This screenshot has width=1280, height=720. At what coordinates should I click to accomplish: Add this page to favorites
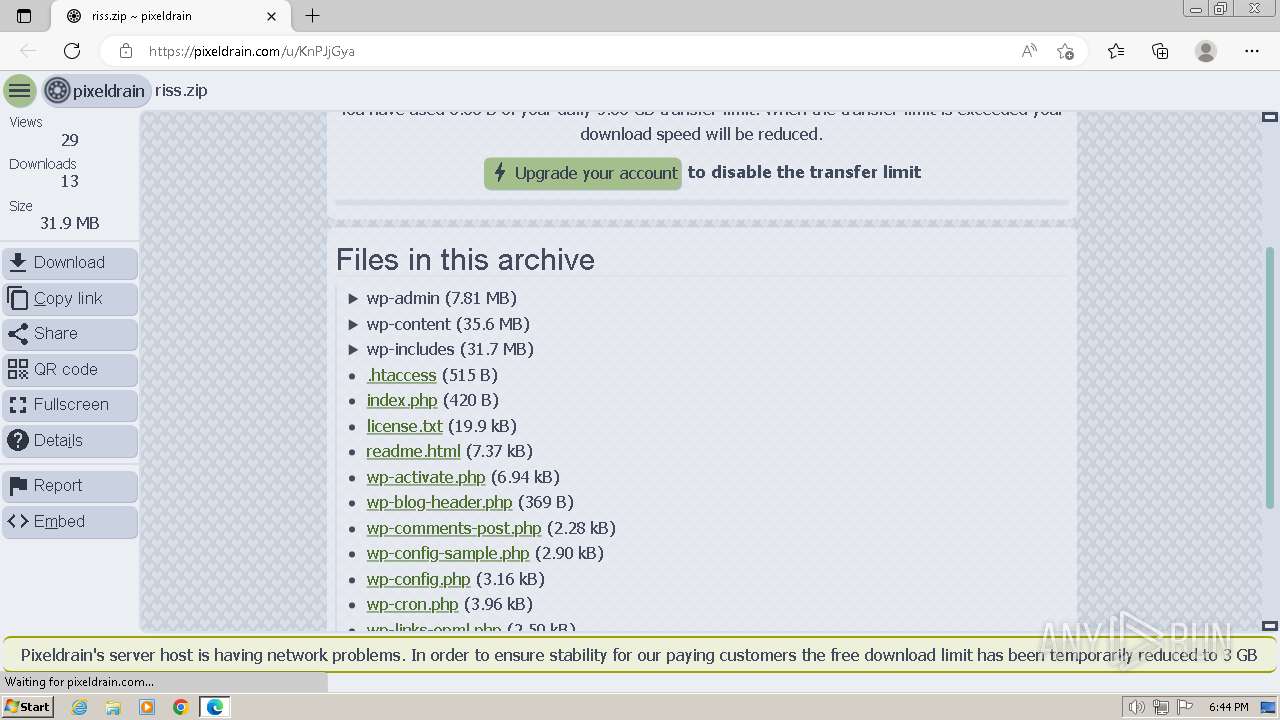pos(1065,51)
